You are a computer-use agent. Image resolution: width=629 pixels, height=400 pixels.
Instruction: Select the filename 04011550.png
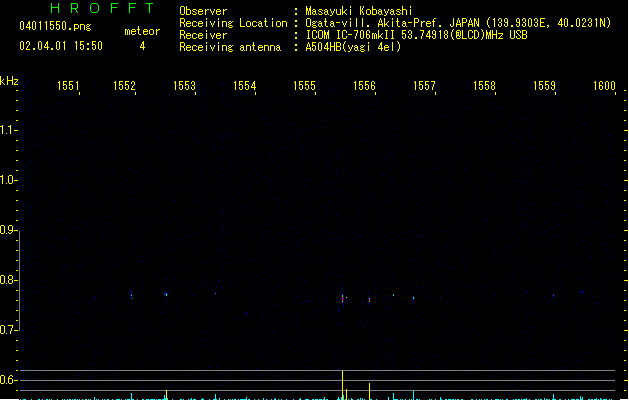(55, 26)
